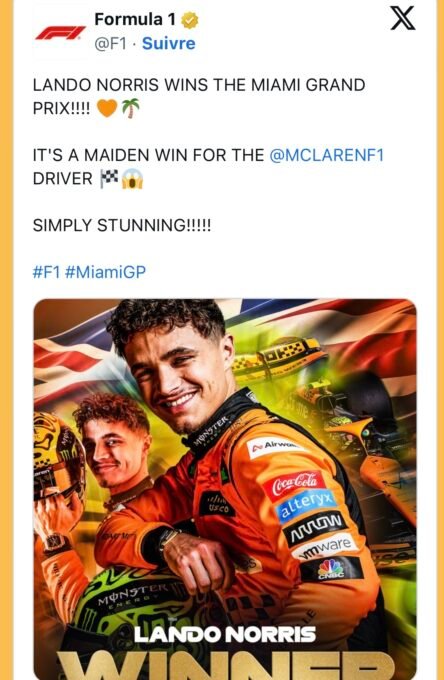This screenshot has width=444, height=680.
Task: Click the SIMPLY STUNNING tweet text
Action: click(122, 225)
